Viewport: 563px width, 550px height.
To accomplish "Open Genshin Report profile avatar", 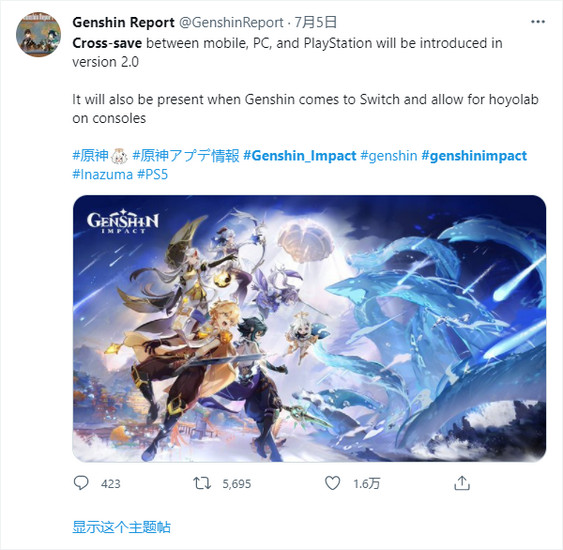I will point(38,34).
